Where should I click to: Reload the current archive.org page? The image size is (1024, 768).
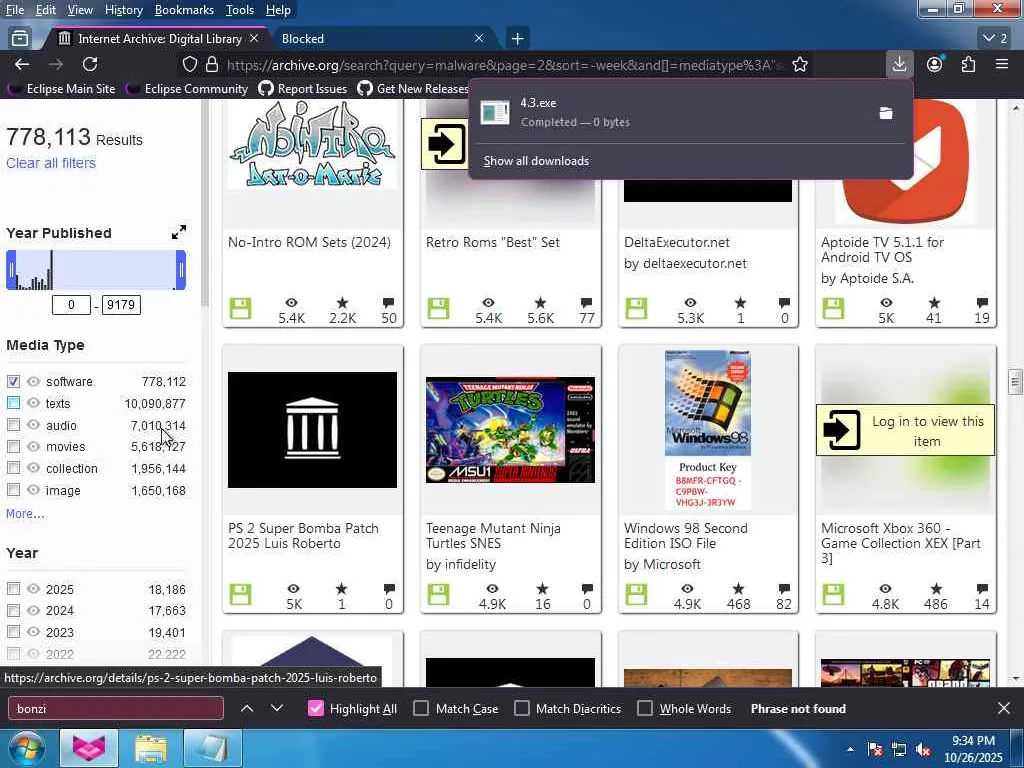[x=90, y=64]
